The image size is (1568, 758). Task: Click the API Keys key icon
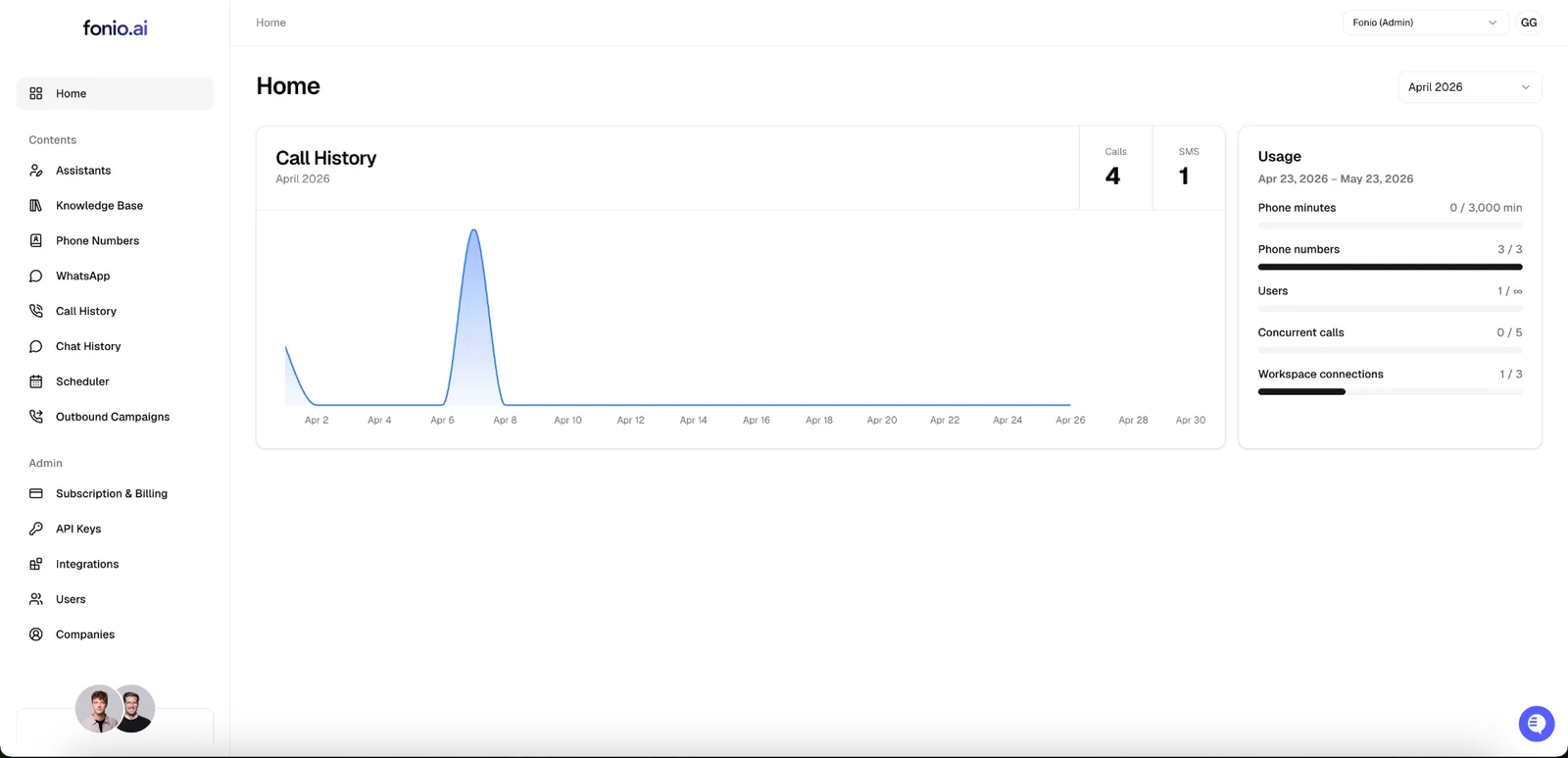[x=36, y=529]
